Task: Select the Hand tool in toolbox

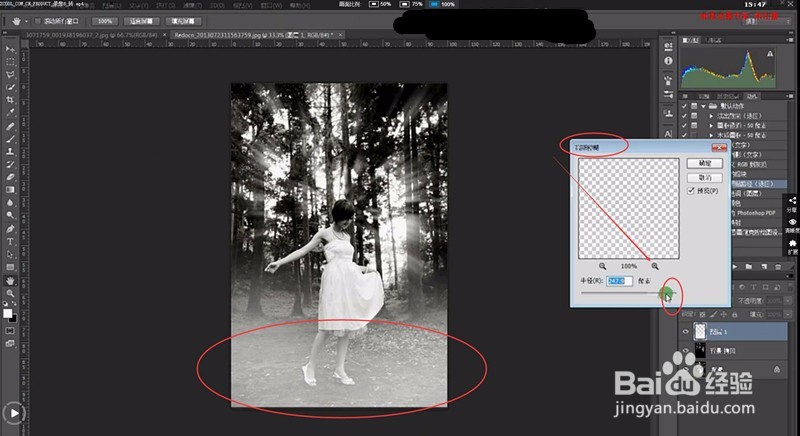Action: click(10, 280)
